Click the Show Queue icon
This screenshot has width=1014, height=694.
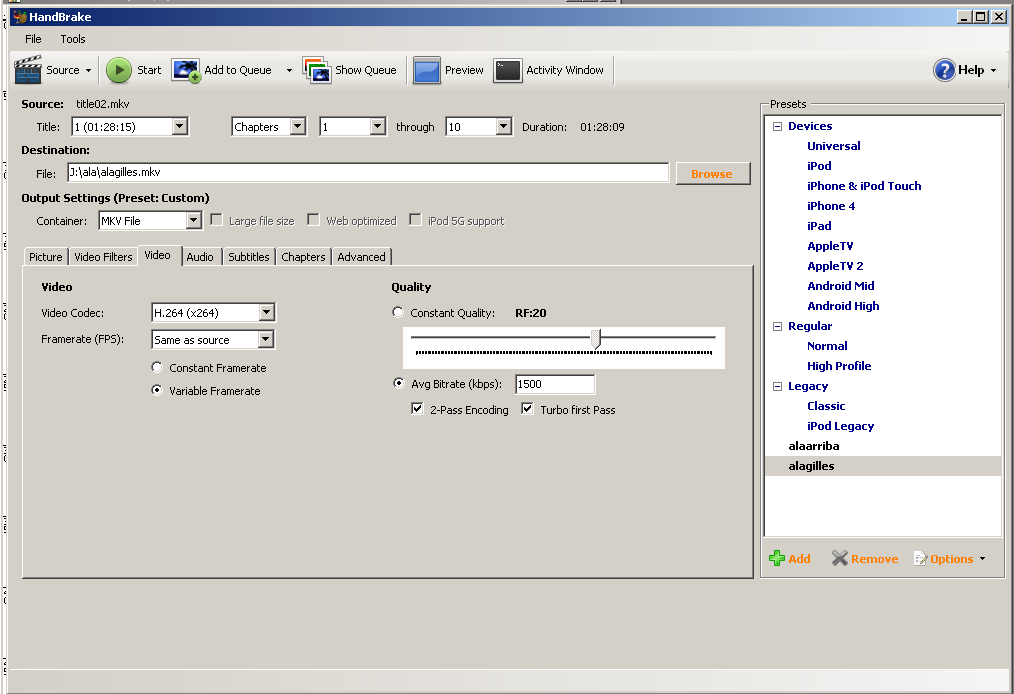pyautogui.click(x=317, y=70)
